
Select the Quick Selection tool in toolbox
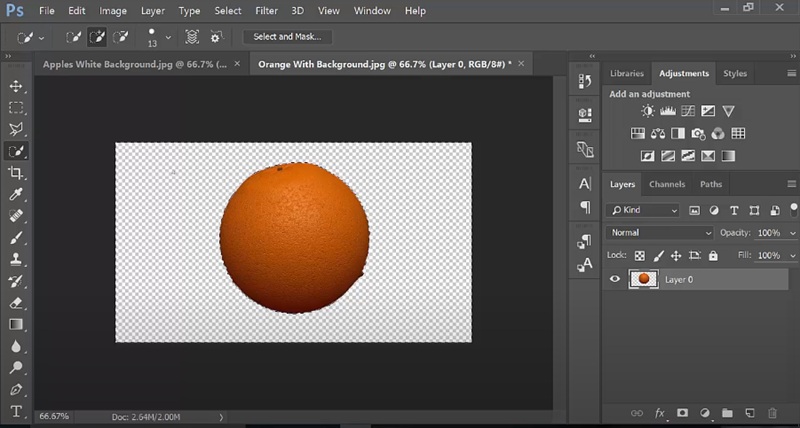pyautogui.click(x=16, y=151)
